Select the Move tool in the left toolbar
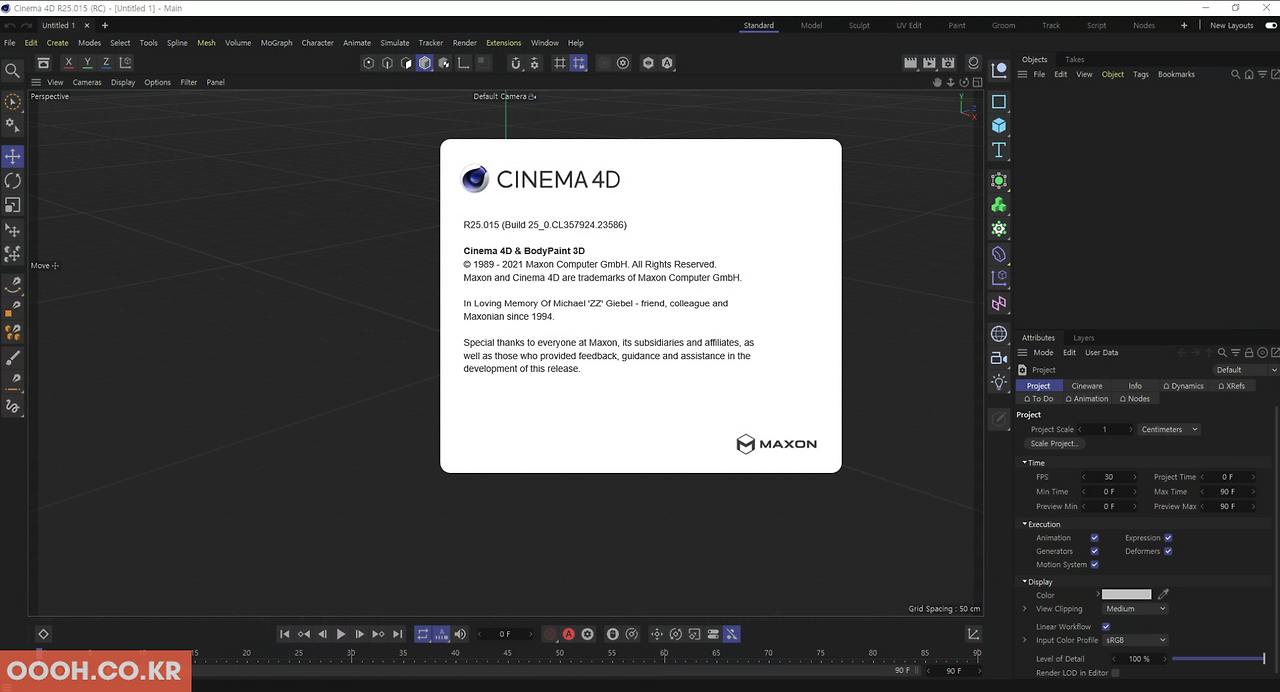 point(12,156)
